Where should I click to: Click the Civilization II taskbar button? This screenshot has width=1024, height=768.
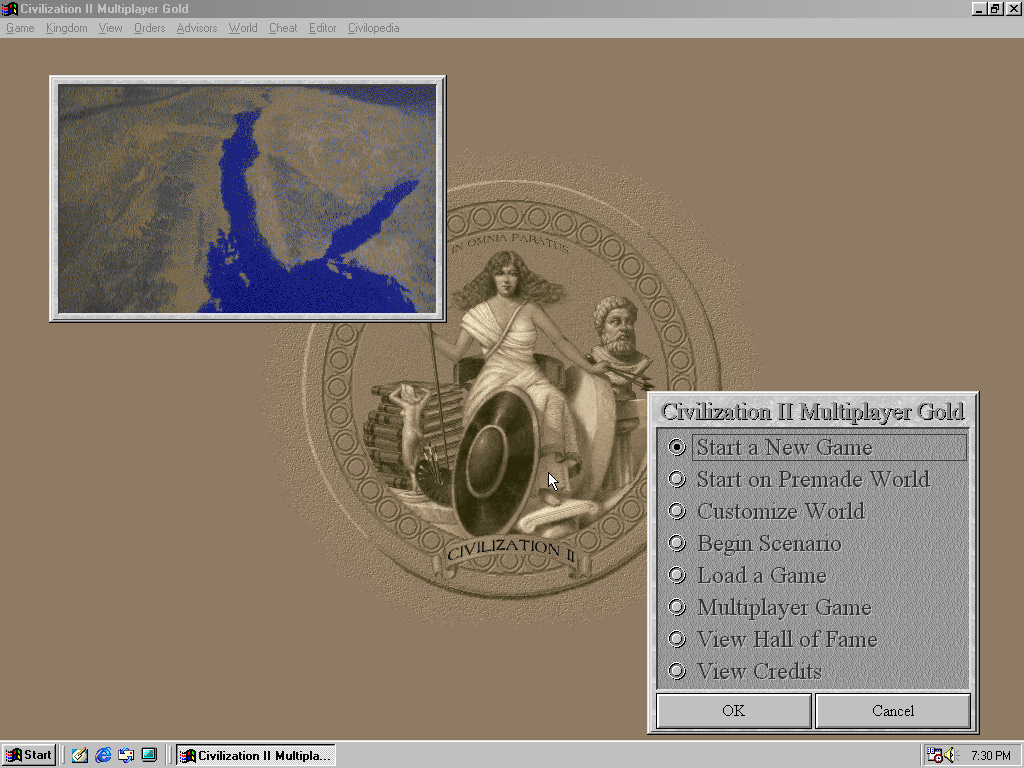click(x=256, y=756)
